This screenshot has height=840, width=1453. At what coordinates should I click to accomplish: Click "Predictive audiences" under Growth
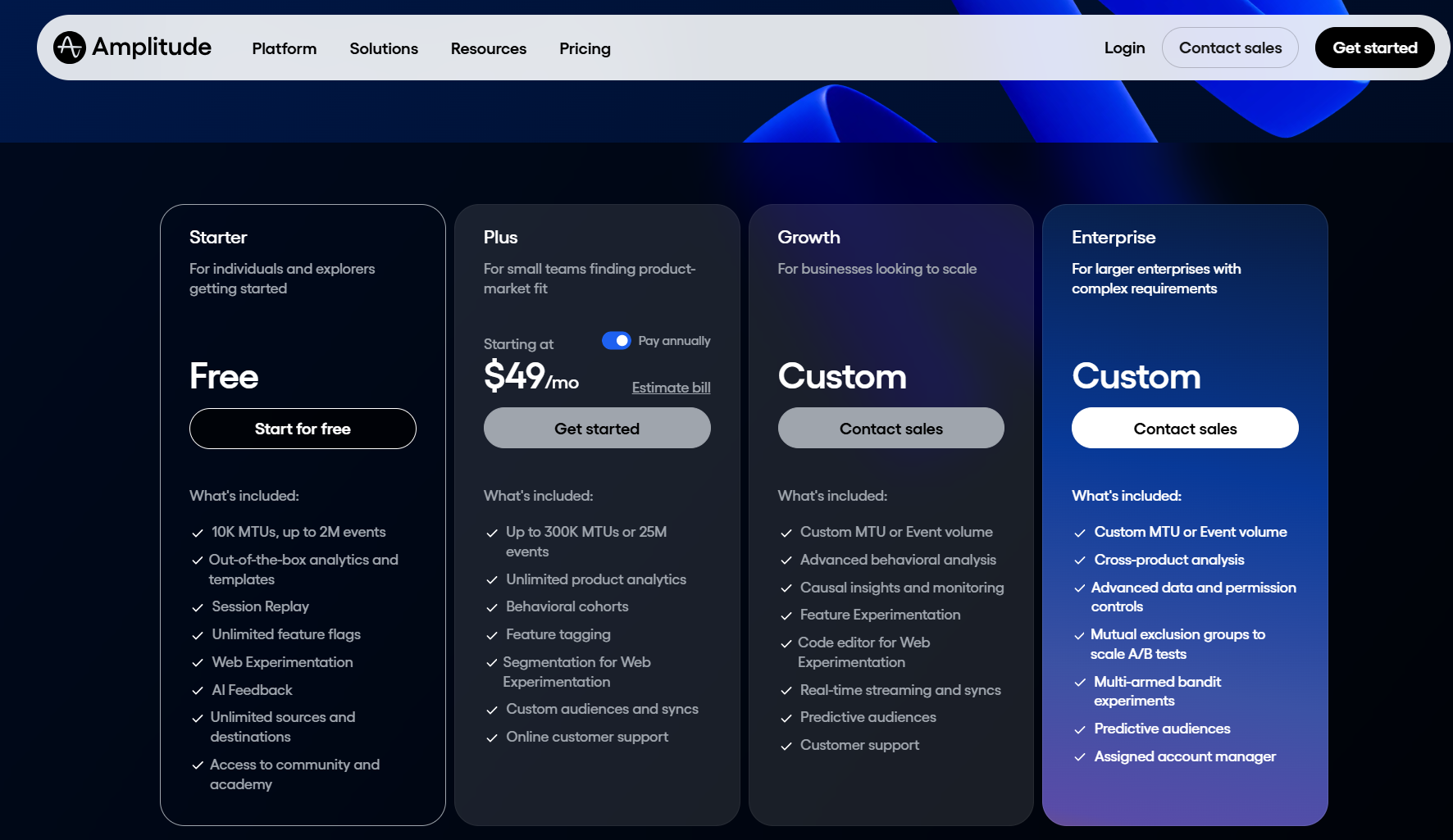click(x=868, y=717)
